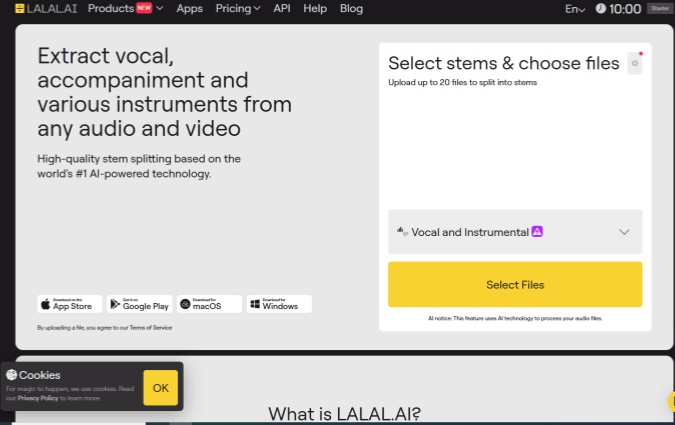Click the clock icon beside 10:00
This screenshot has height=425, width=675.
[601, 9]
